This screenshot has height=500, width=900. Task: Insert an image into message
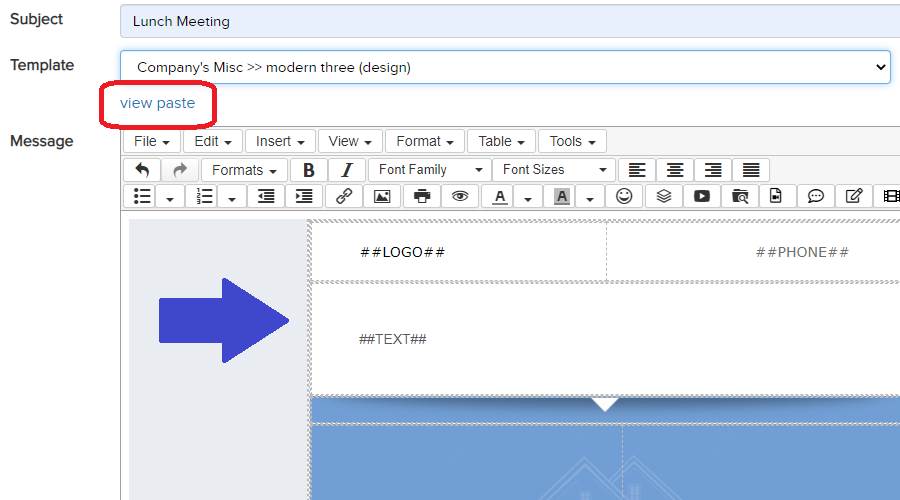point(382,196)
